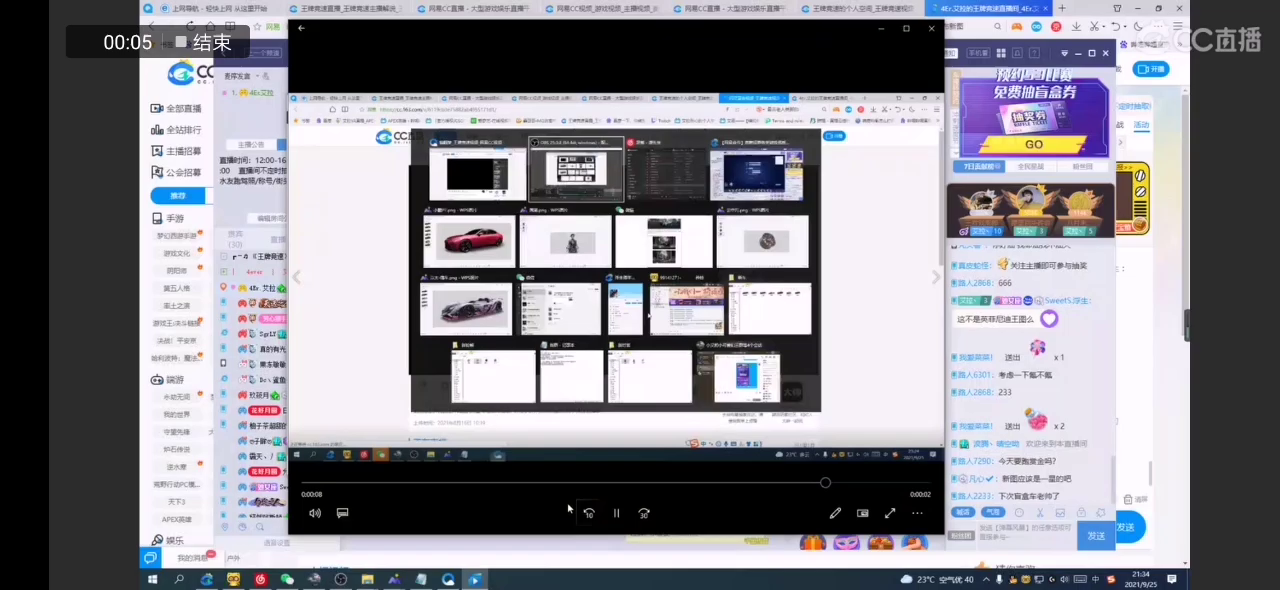Go back using the player's back arrow

coord(302,28)
